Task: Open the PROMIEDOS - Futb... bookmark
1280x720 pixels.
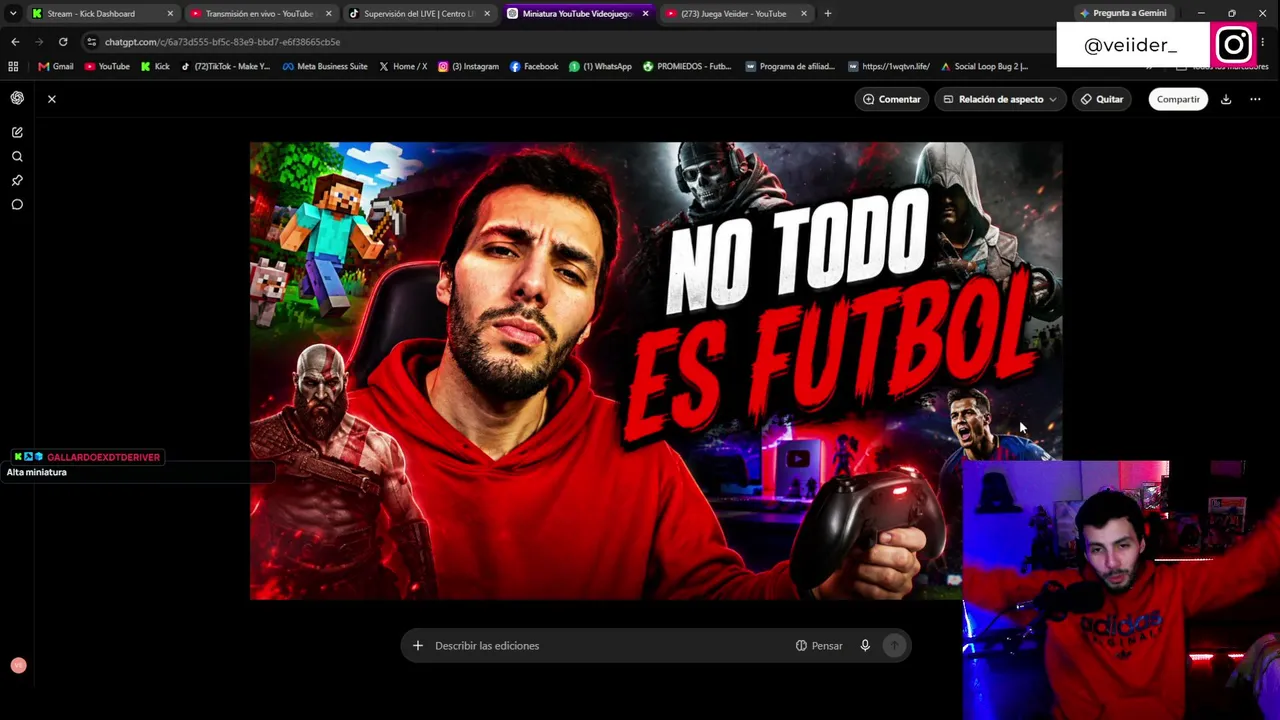Action: point(687,66)
